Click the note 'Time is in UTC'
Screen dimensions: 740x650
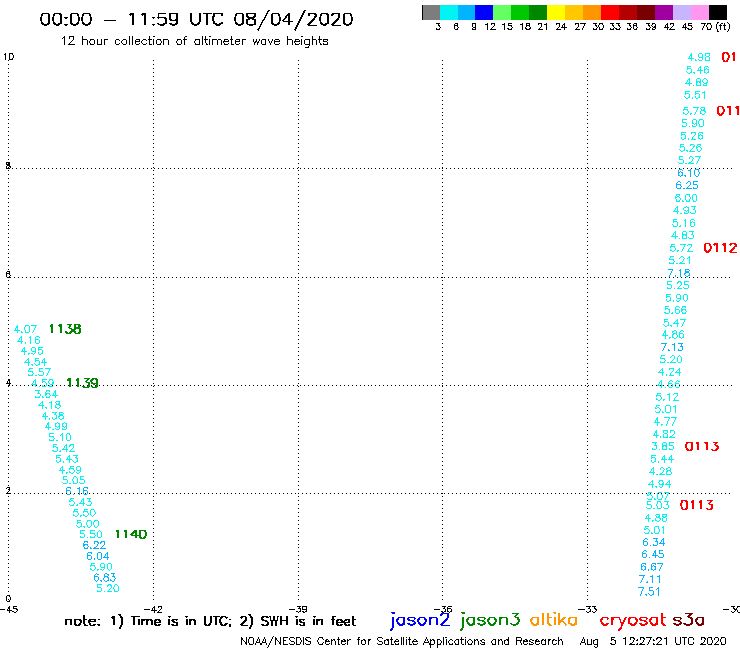(181, 621)
